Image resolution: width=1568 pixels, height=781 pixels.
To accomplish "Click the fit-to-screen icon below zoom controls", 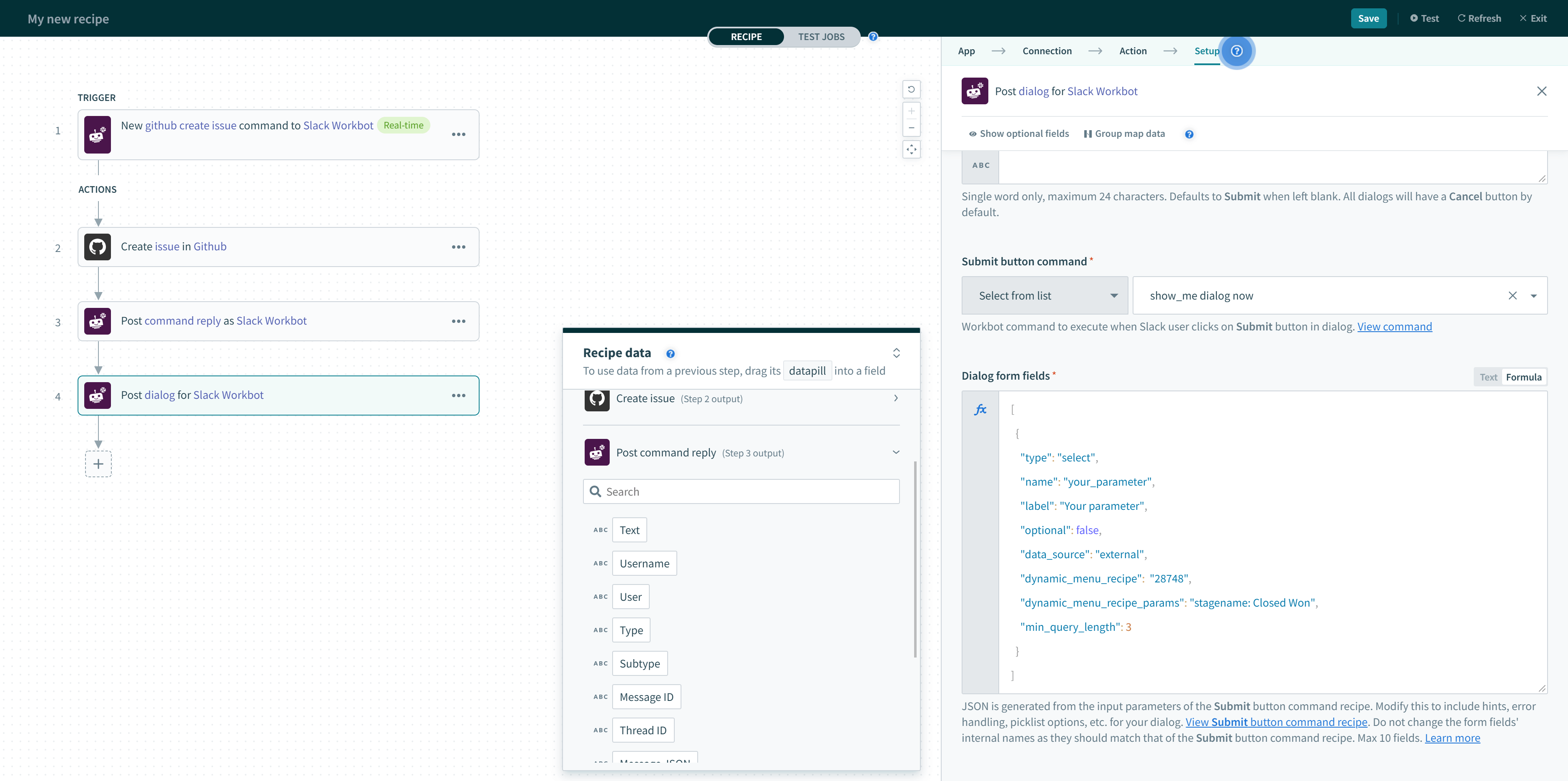I will click(911, 149).
